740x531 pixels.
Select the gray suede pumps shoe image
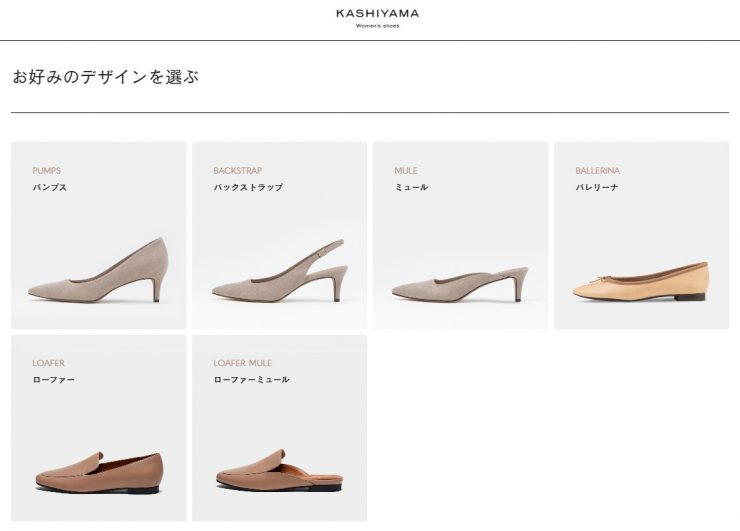coord(98,272)
